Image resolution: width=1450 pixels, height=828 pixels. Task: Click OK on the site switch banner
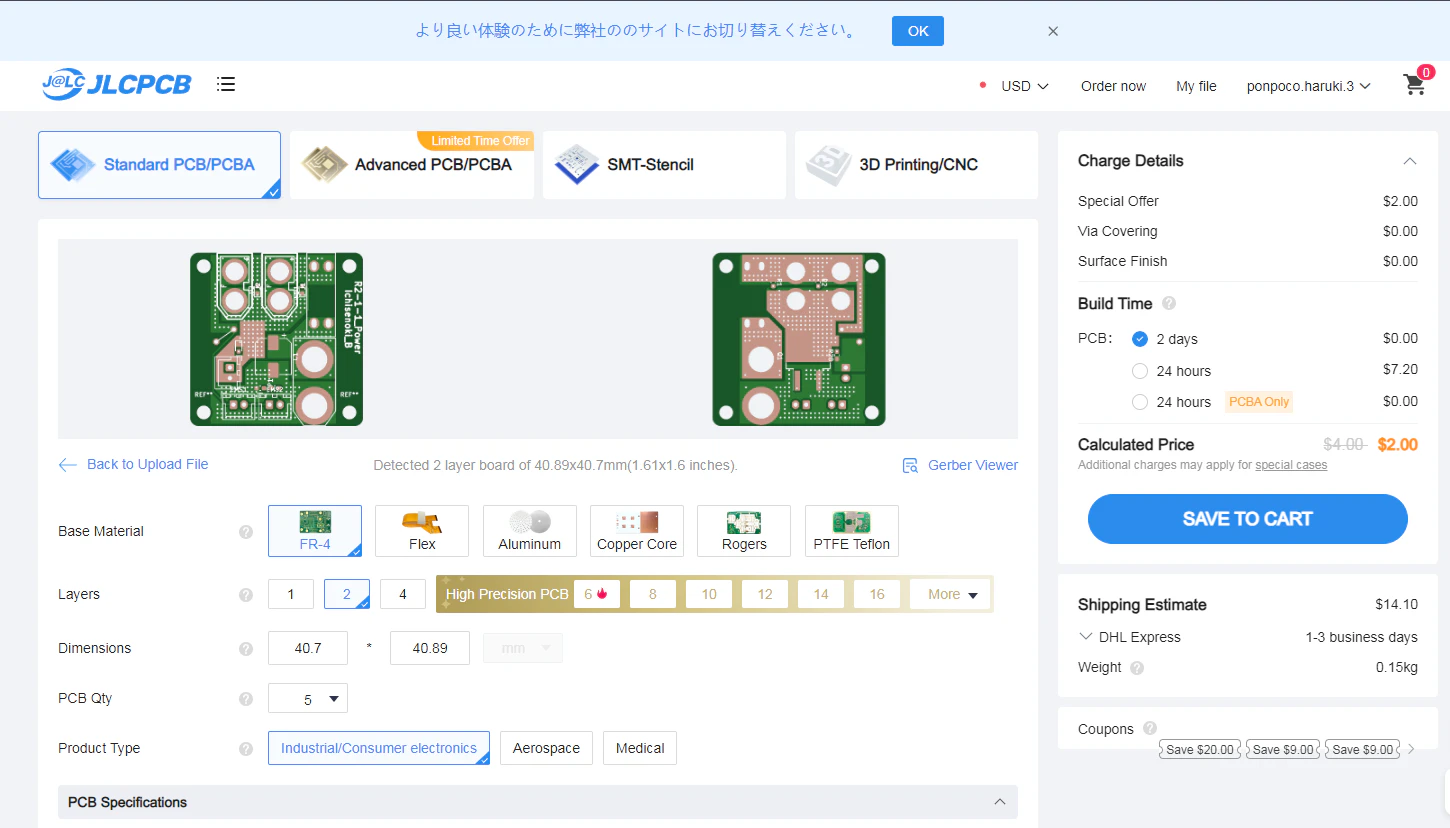click(918, 31)
